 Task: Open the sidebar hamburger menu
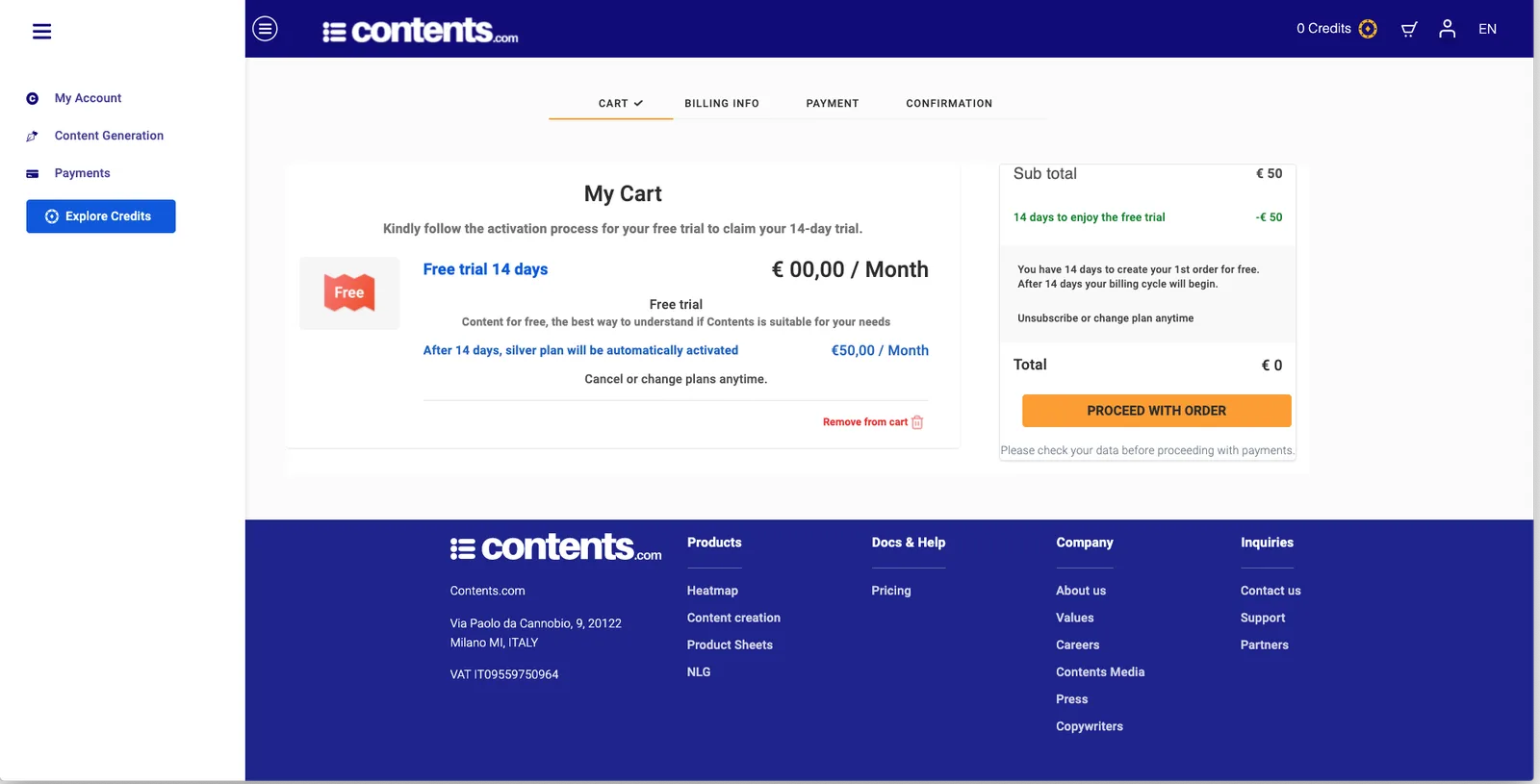coord(41,32)
